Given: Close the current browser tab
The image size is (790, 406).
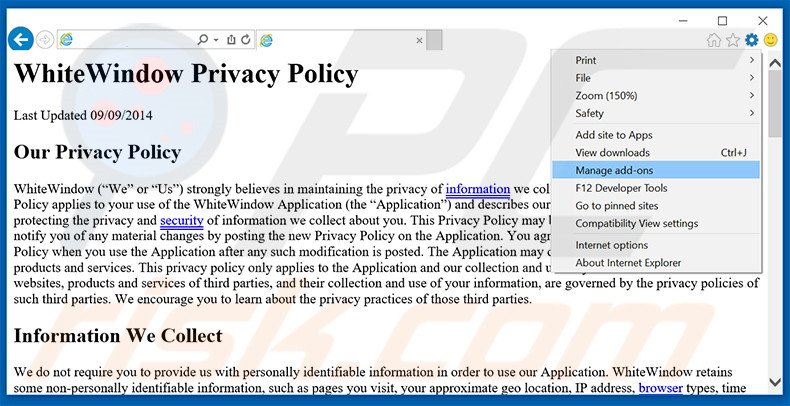Looking at the screenshot, I should click(x=419, y=40).
